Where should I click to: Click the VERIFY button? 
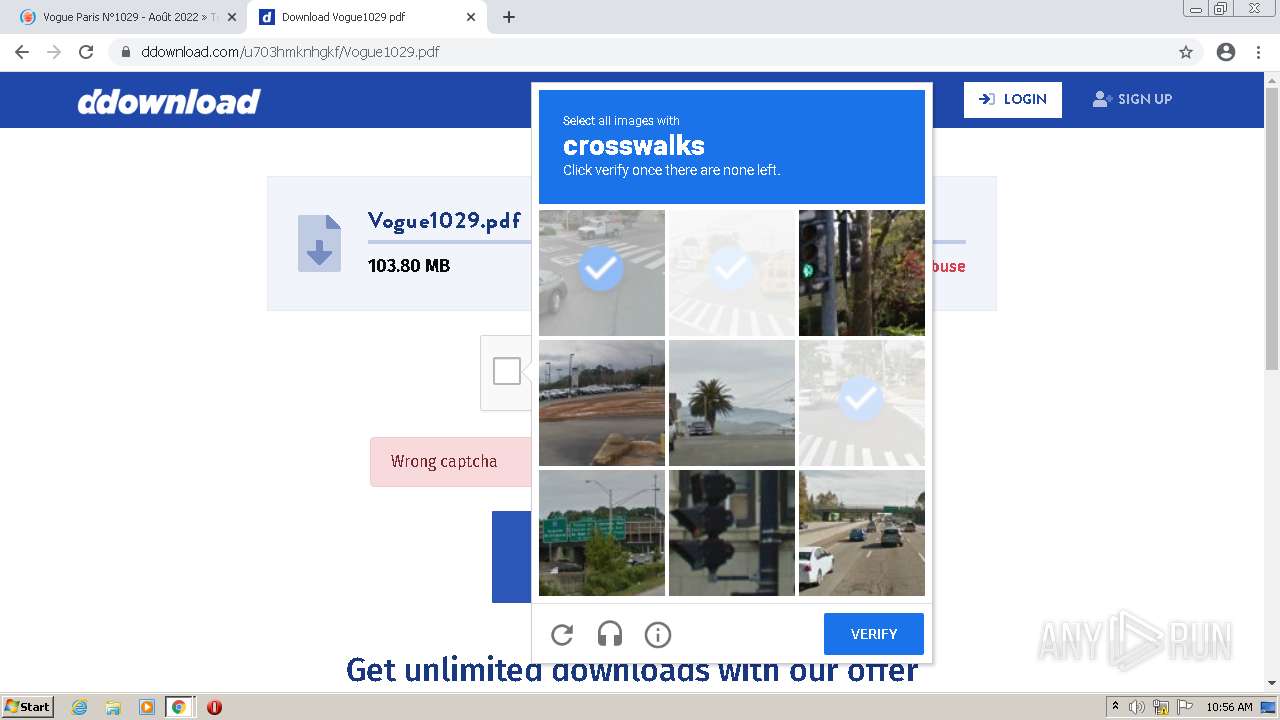point(874,634)
